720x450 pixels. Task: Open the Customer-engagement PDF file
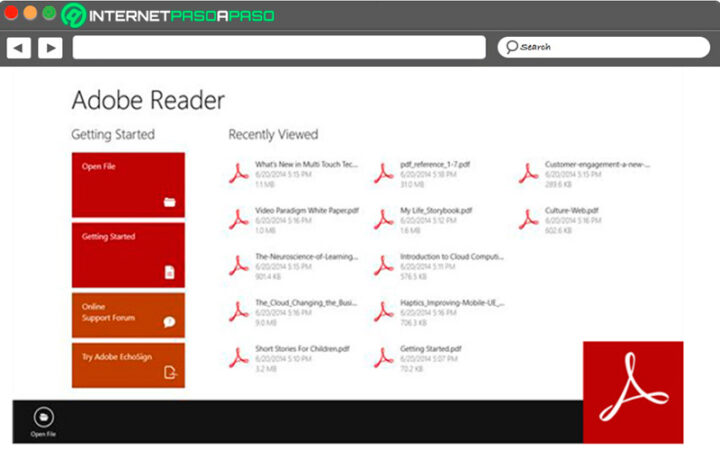597,165
